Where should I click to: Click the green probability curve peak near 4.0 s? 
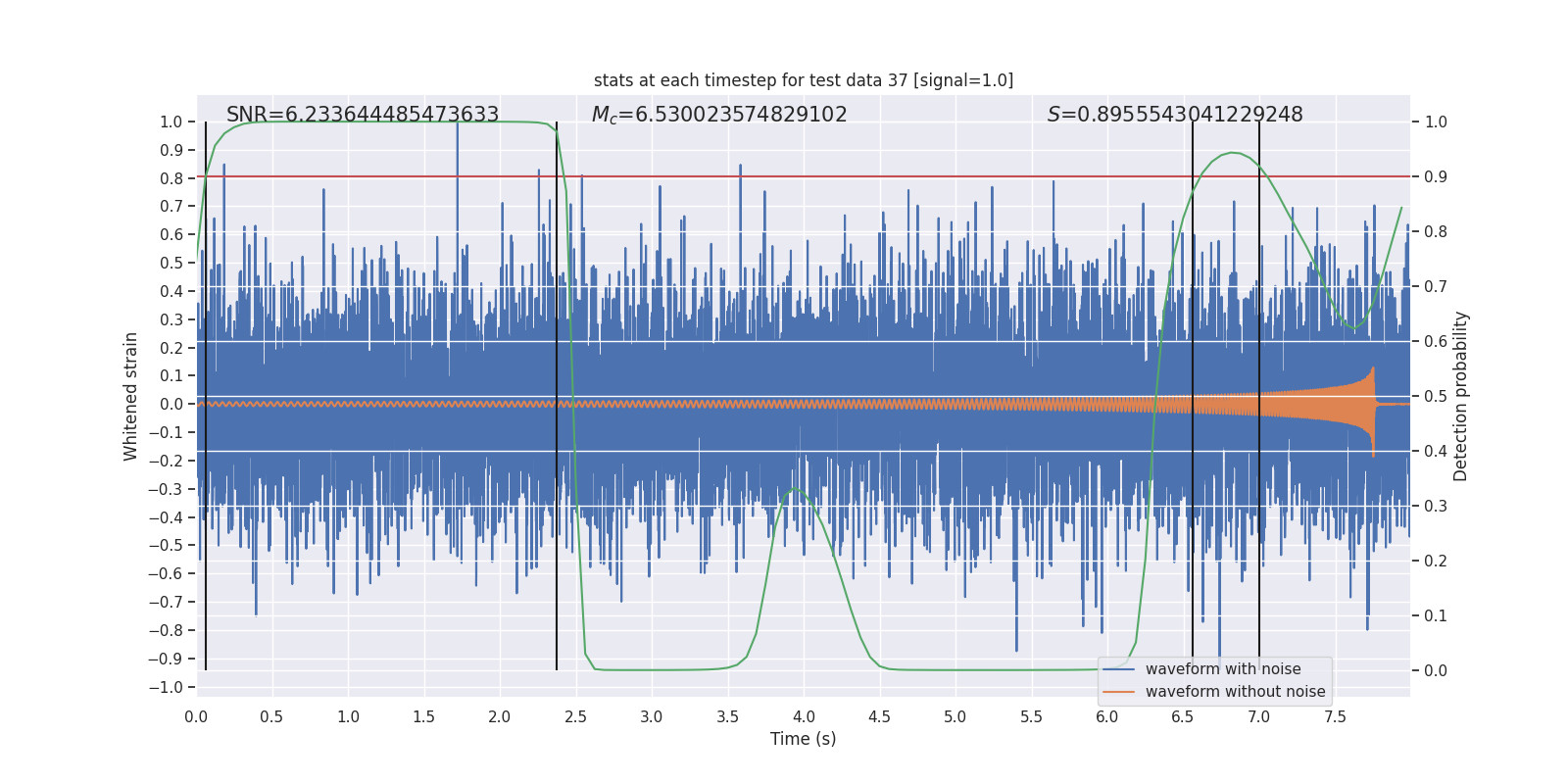[796, 489]
